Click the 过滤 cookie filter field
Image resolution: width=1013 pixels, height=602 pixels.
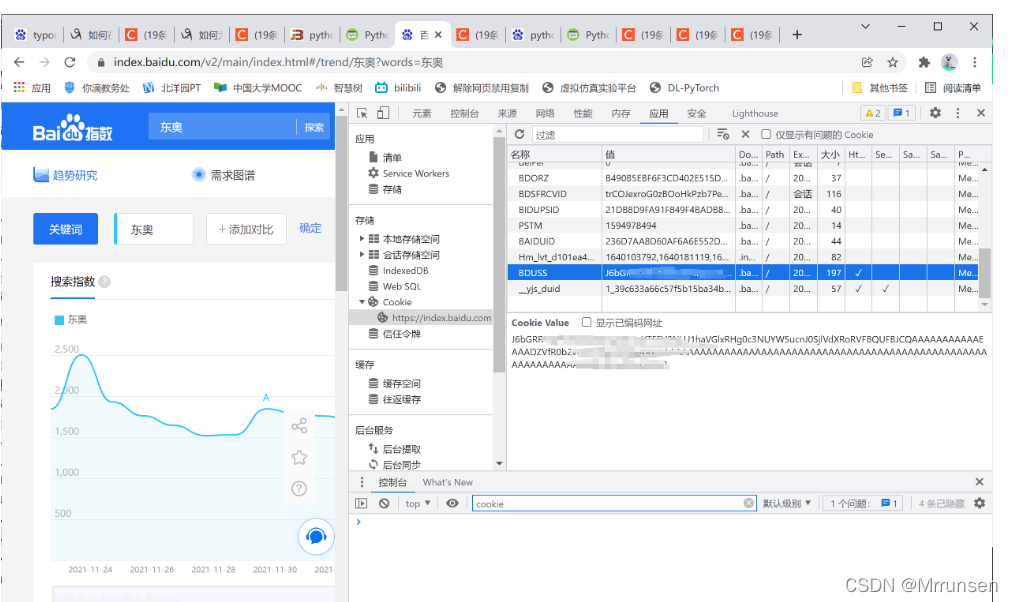point(618,134)
